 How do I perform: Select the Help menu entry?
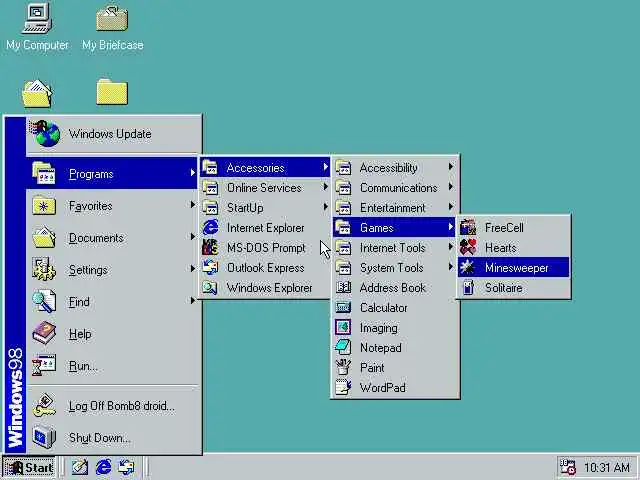coord(113,333)
